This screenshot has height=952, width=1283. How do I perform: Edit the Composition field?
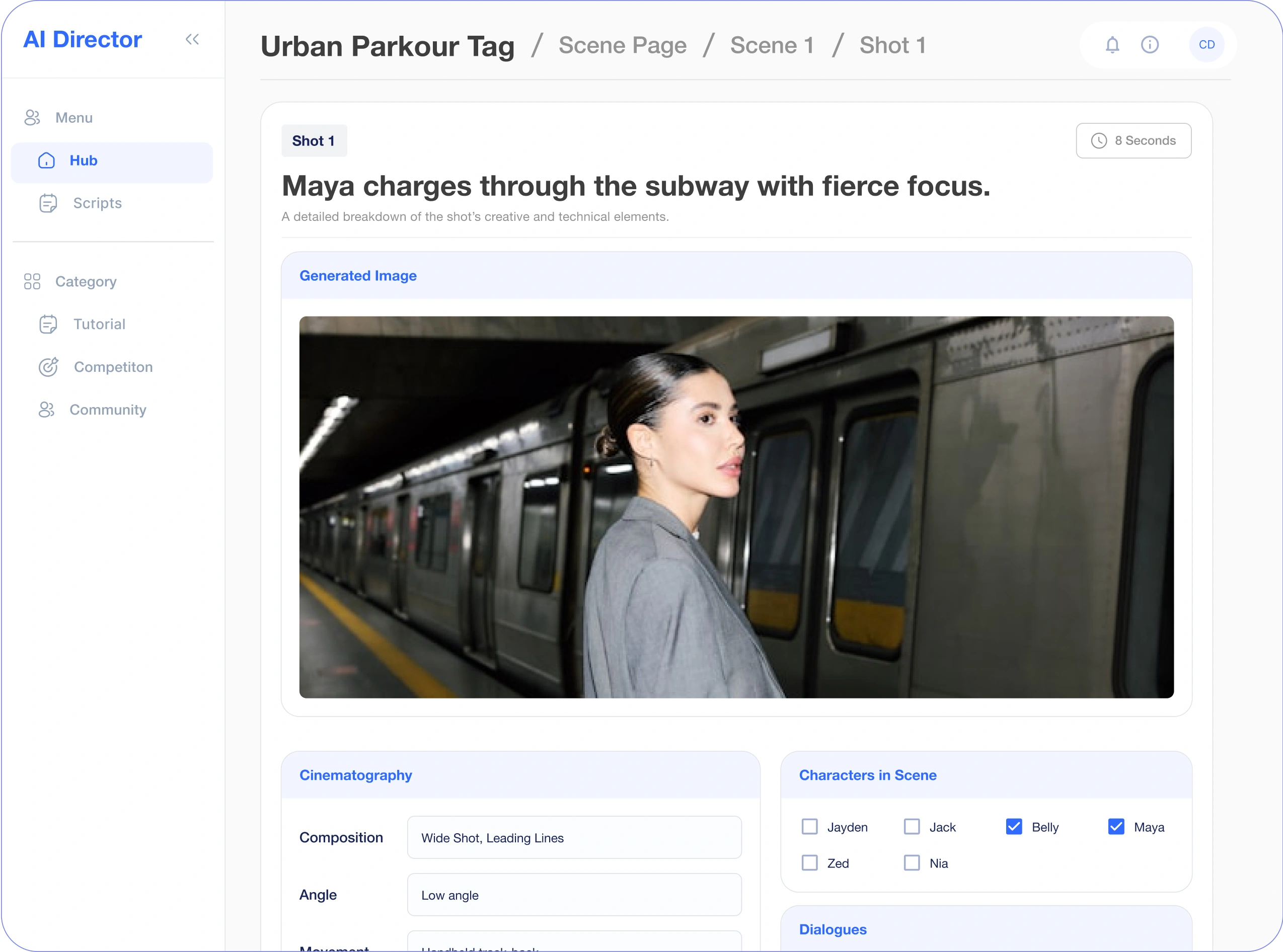click(x=574, y=837)
